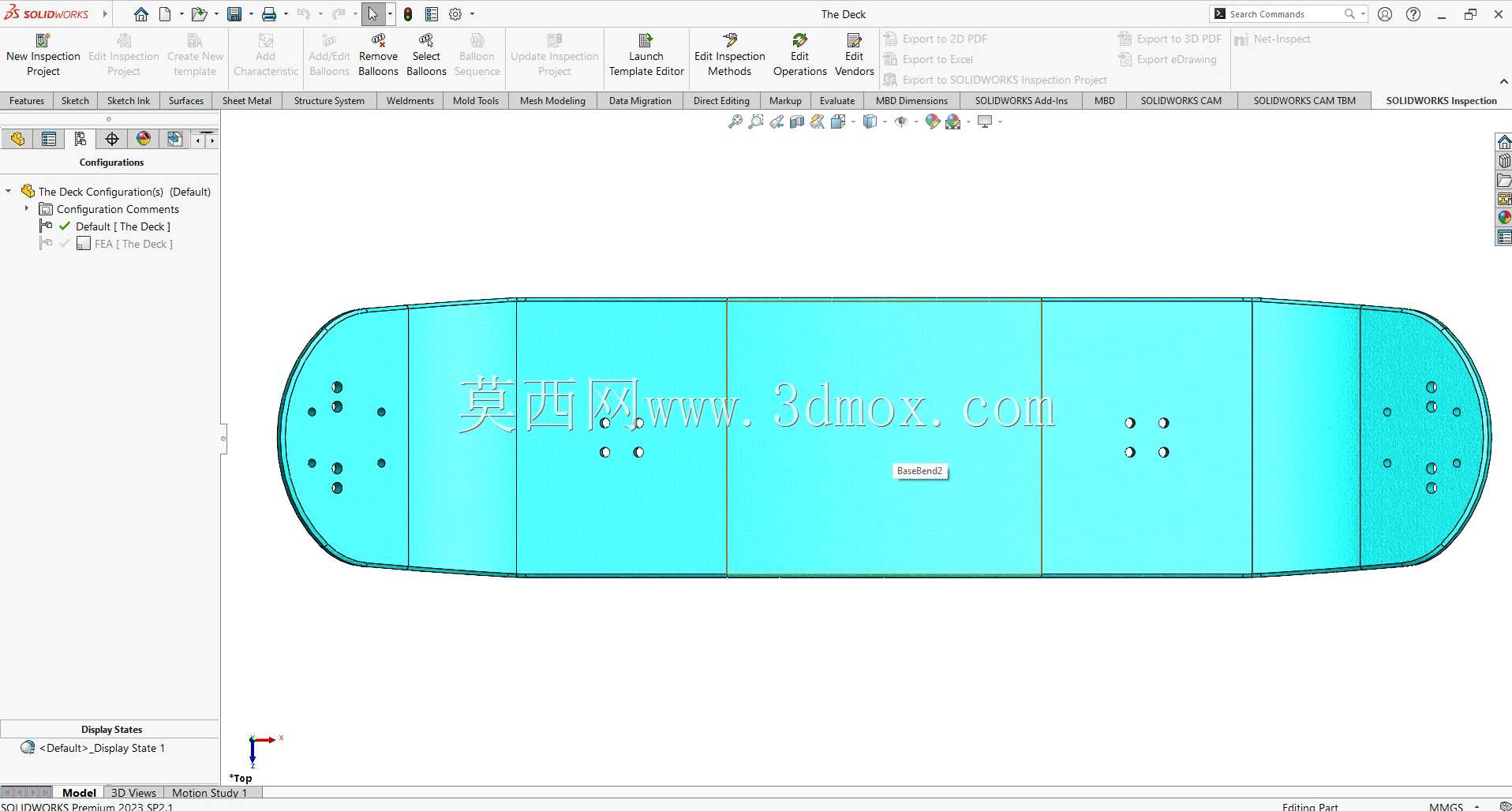Open the Mold Tools tab
The width and height of the screenshot is (1512, 811).
pos(476,101)
